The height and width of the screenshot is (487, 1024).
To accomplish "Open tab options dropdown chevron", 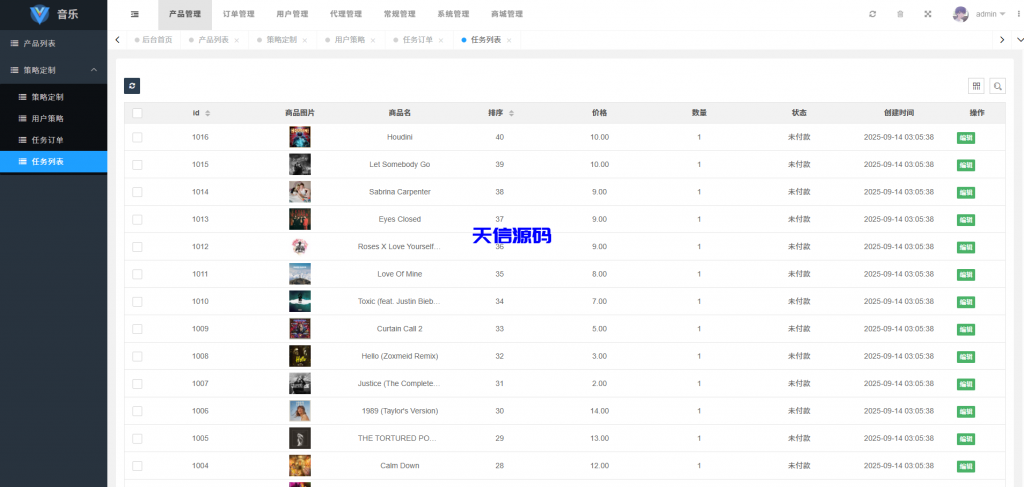I will (x=1017, y=40).
